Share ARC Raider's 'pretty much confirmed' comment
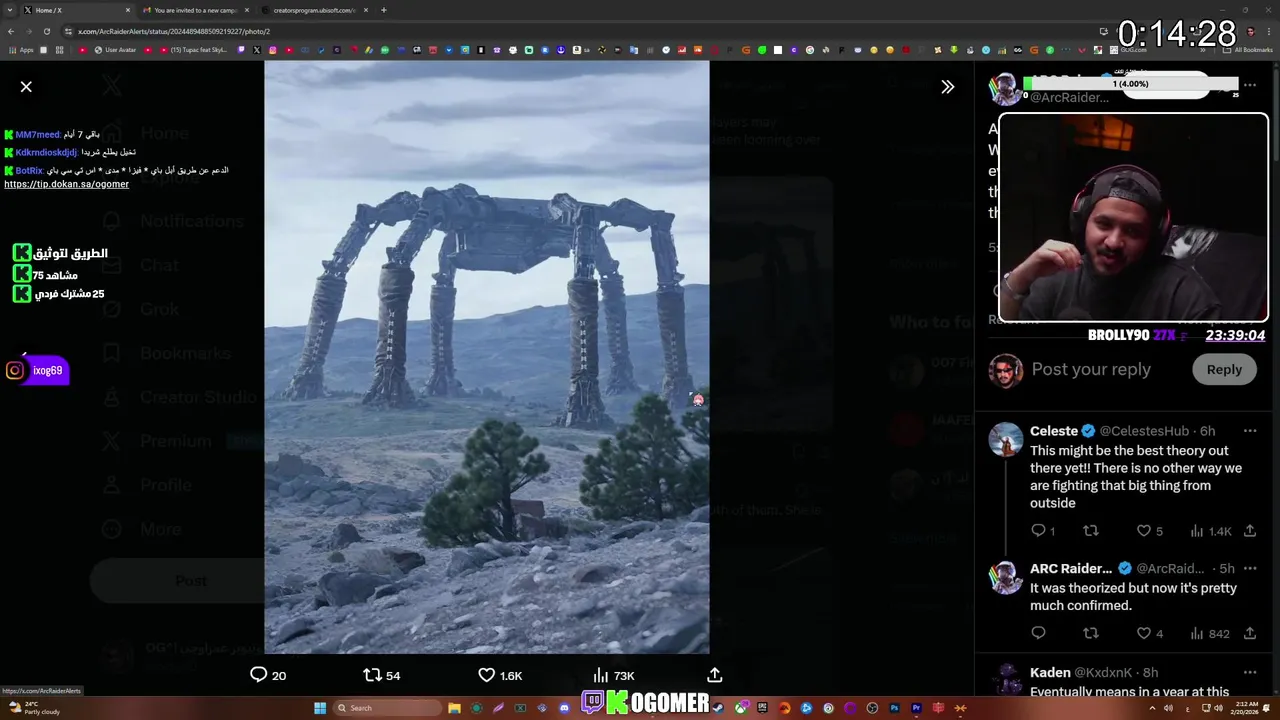 tap(1250, 633)
